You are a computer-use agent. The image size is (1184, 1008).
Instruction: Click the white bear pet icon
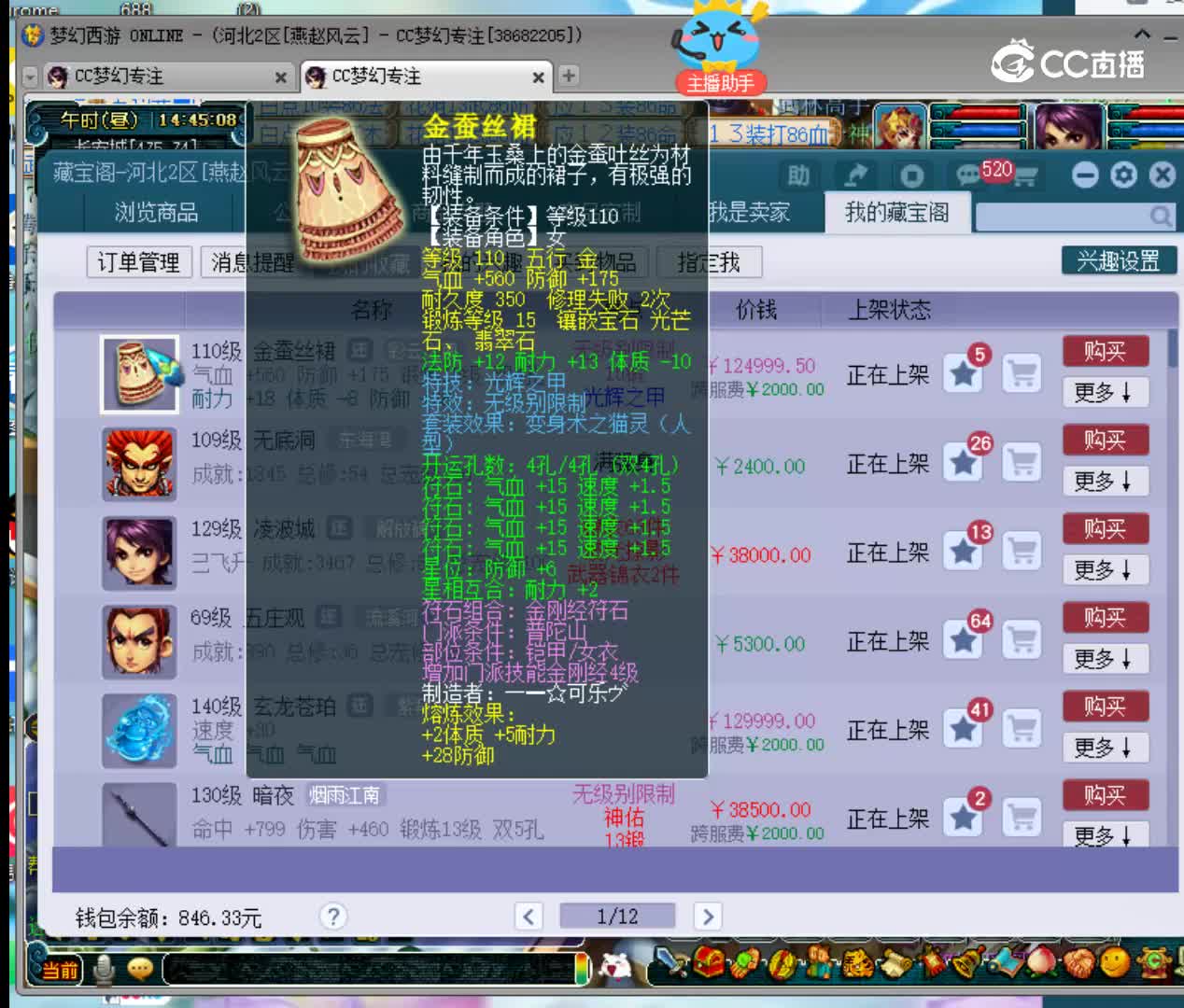tap(616, 967)
